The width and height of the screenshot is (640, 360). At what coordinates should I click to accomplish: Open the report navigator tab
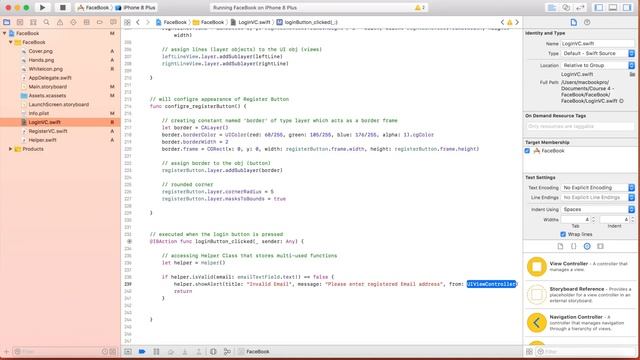(113, 22)
